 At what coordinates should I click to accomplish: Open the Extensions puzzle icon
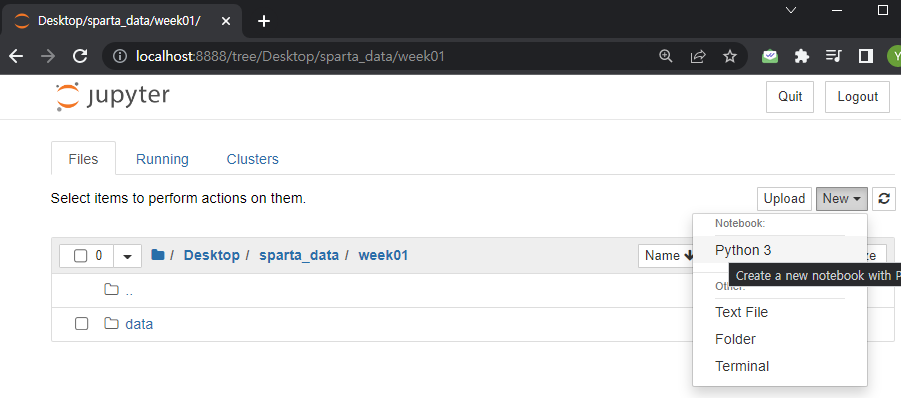[x=802, y=56]
